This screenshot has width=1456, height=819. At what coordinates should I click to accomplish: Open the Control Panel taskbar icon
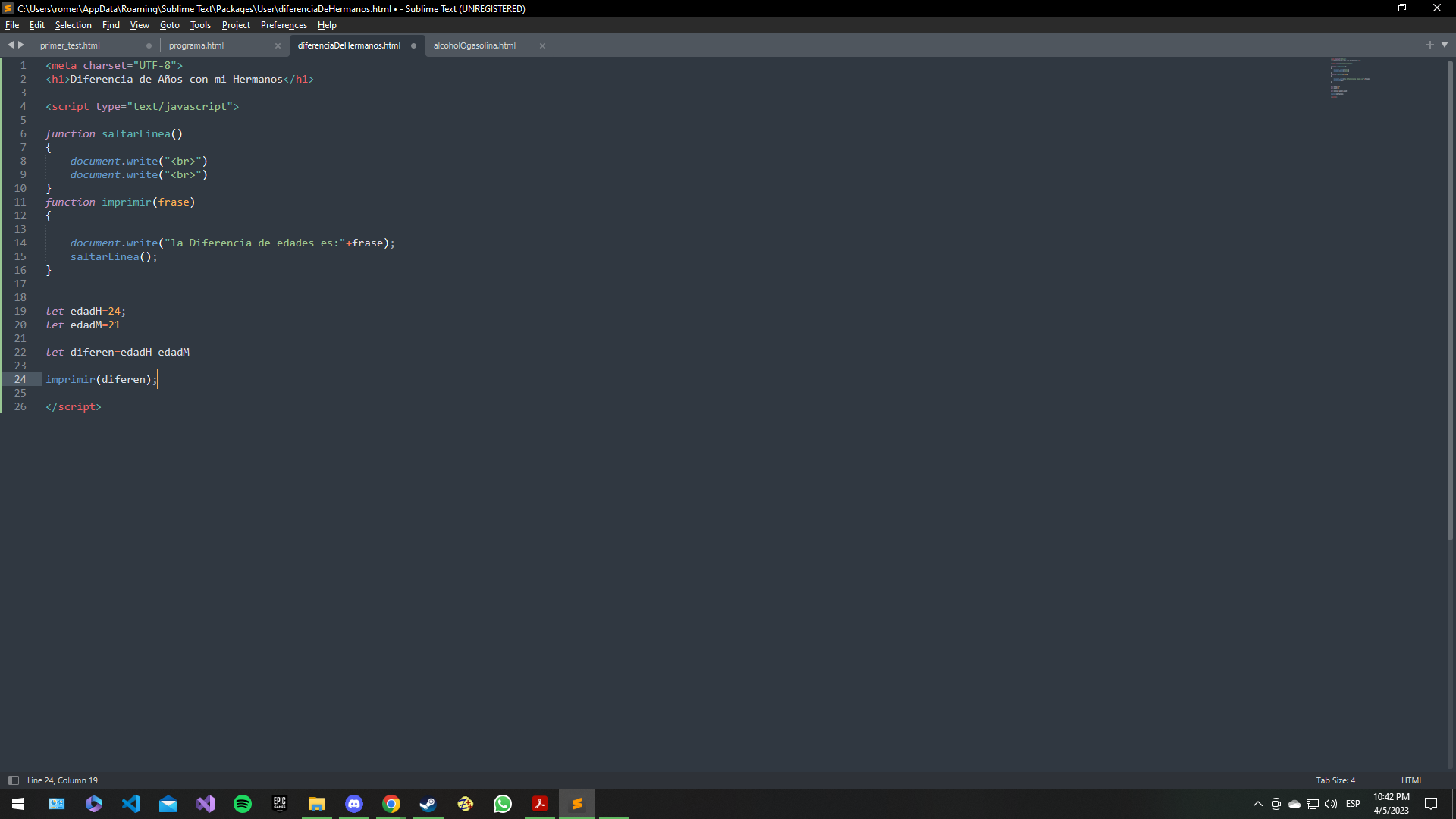pyautogui.click(x=56, y=804)
